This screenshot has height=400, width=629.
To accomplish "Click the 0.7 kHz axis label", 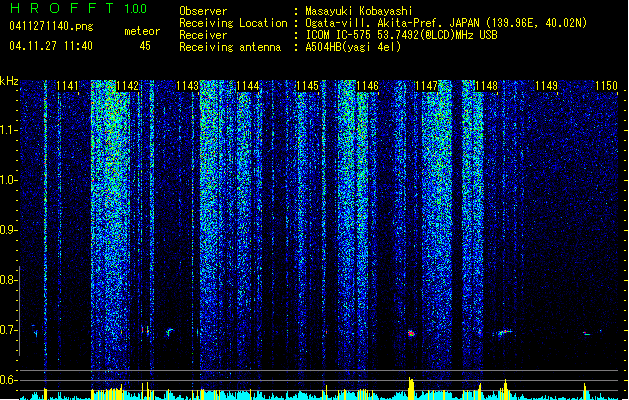I will point(8,330).
